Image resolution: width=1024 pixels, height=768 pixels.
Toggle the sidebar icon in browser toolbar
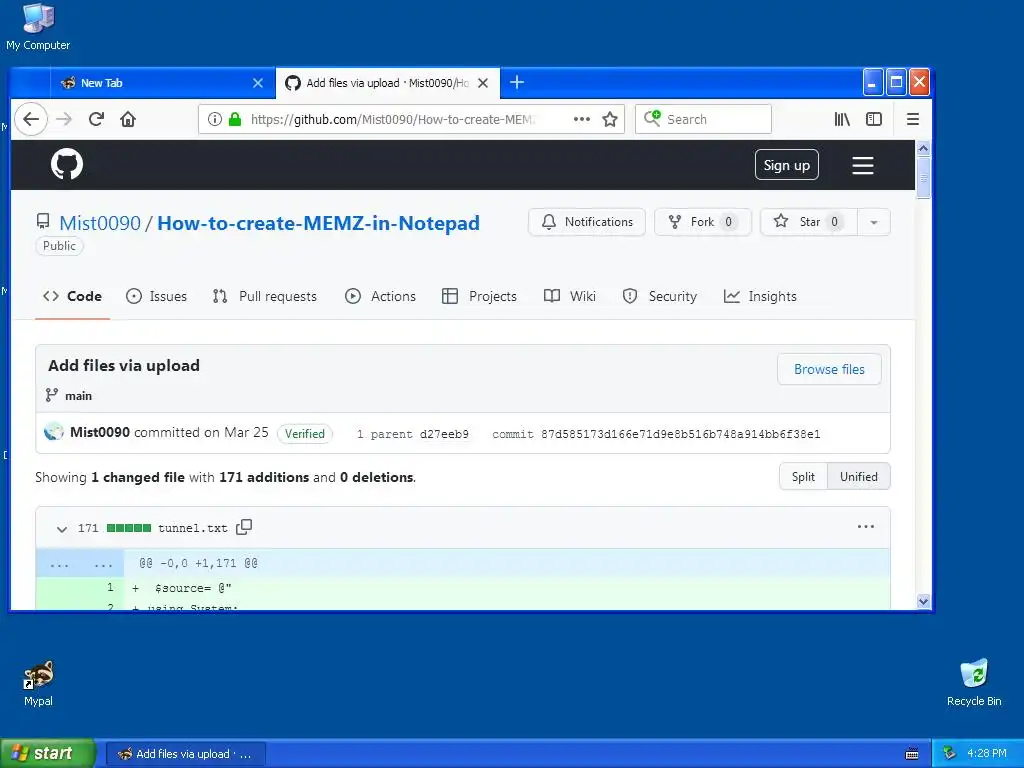pos(874,119)
